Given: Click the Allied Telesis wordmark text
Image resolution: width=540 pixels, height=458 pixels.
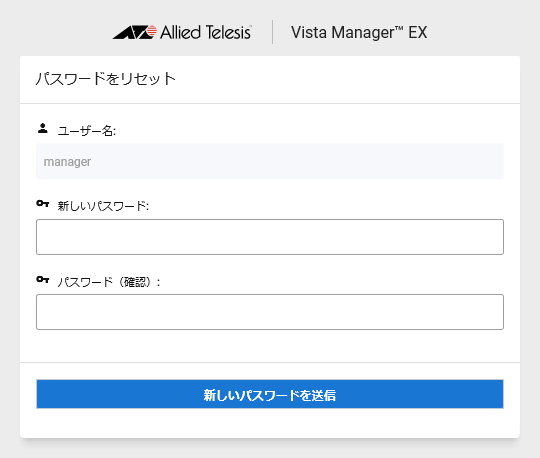Looking at the screenshot, I should (206, 32).
